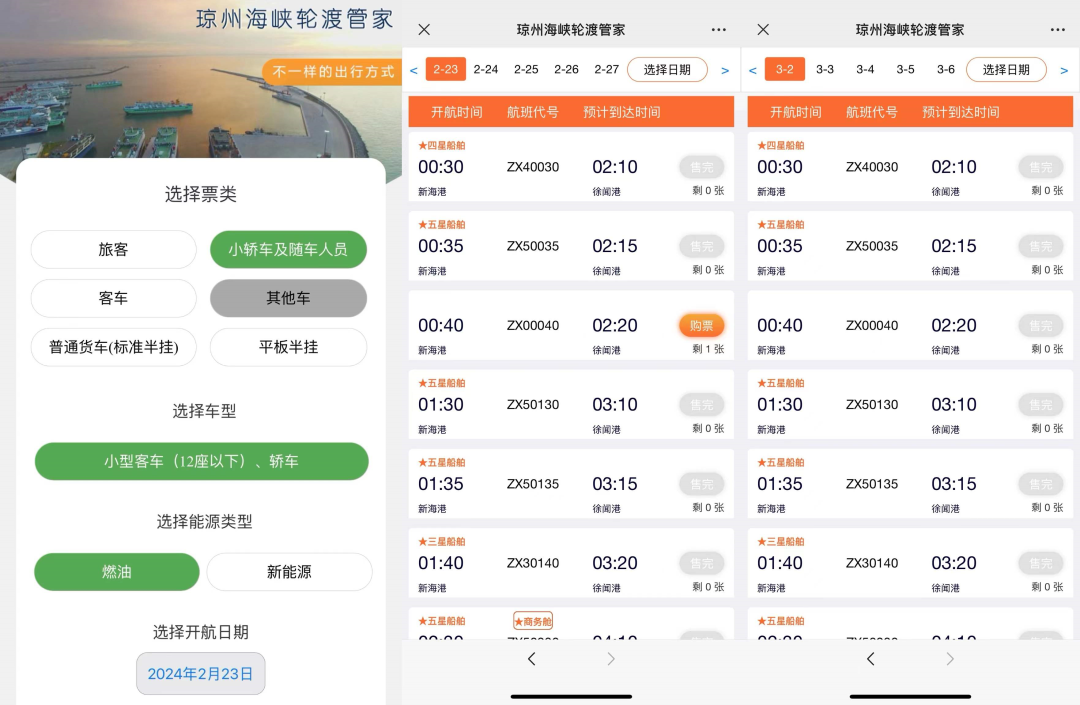Close the middle panel with X icon
The image size is (1080, 705).
click(x=424, y=30)
